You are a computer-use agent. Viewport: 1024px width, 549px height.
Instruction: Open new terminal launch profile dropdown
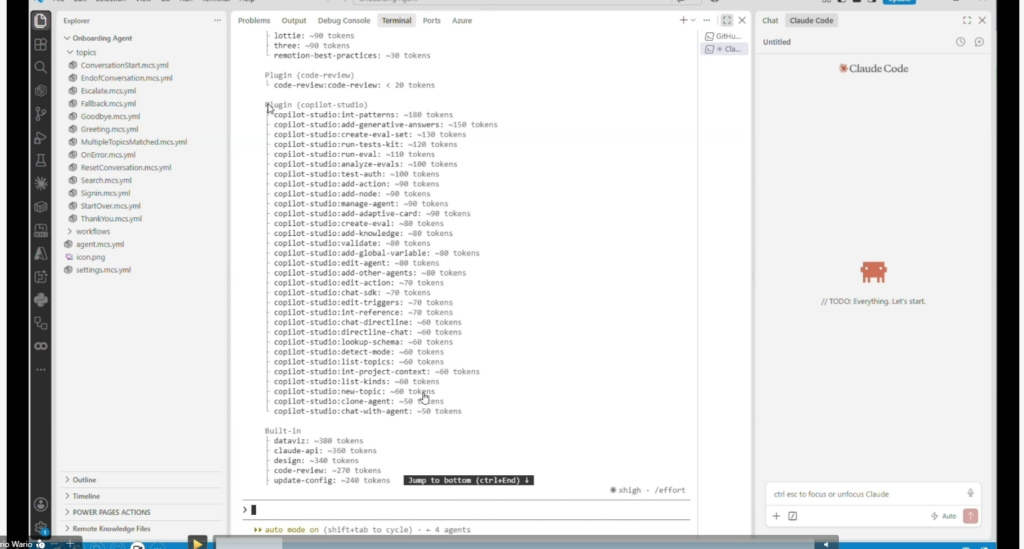tap(694, 20)
